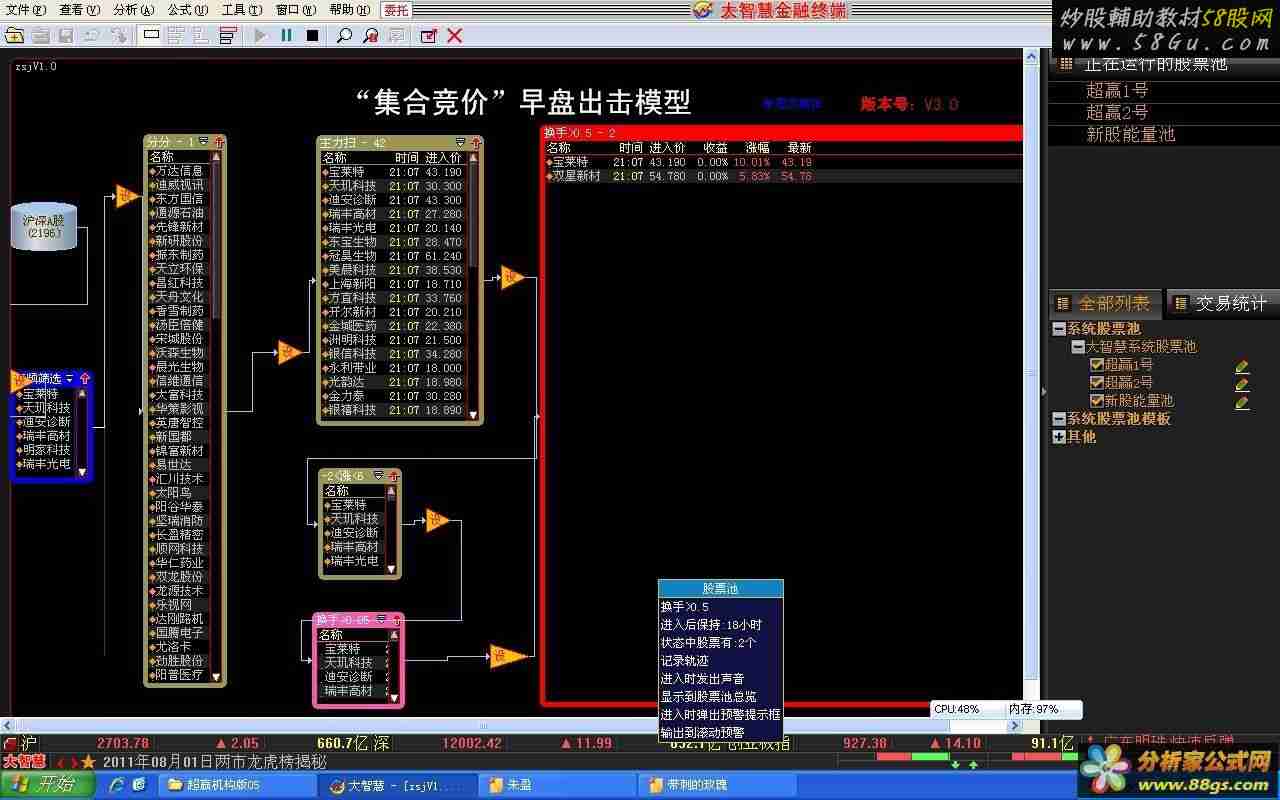
Task: Select 新股能量池 in the running pools list
Action: click(1130, 134)
